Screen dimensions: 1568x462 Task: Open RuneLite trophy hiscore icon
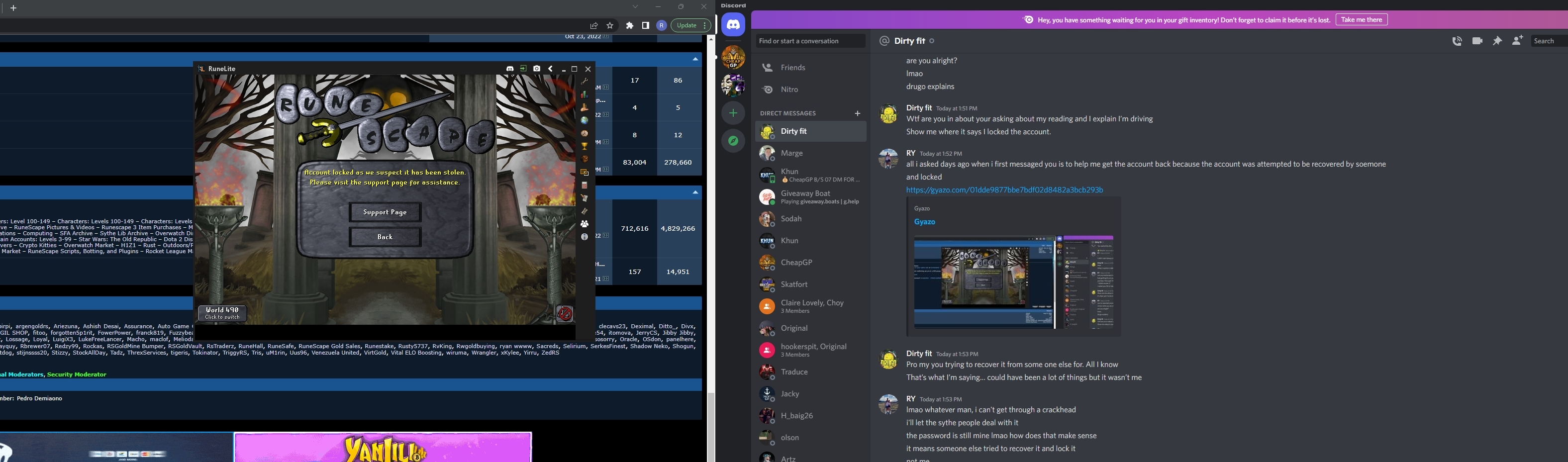(585, 146)
